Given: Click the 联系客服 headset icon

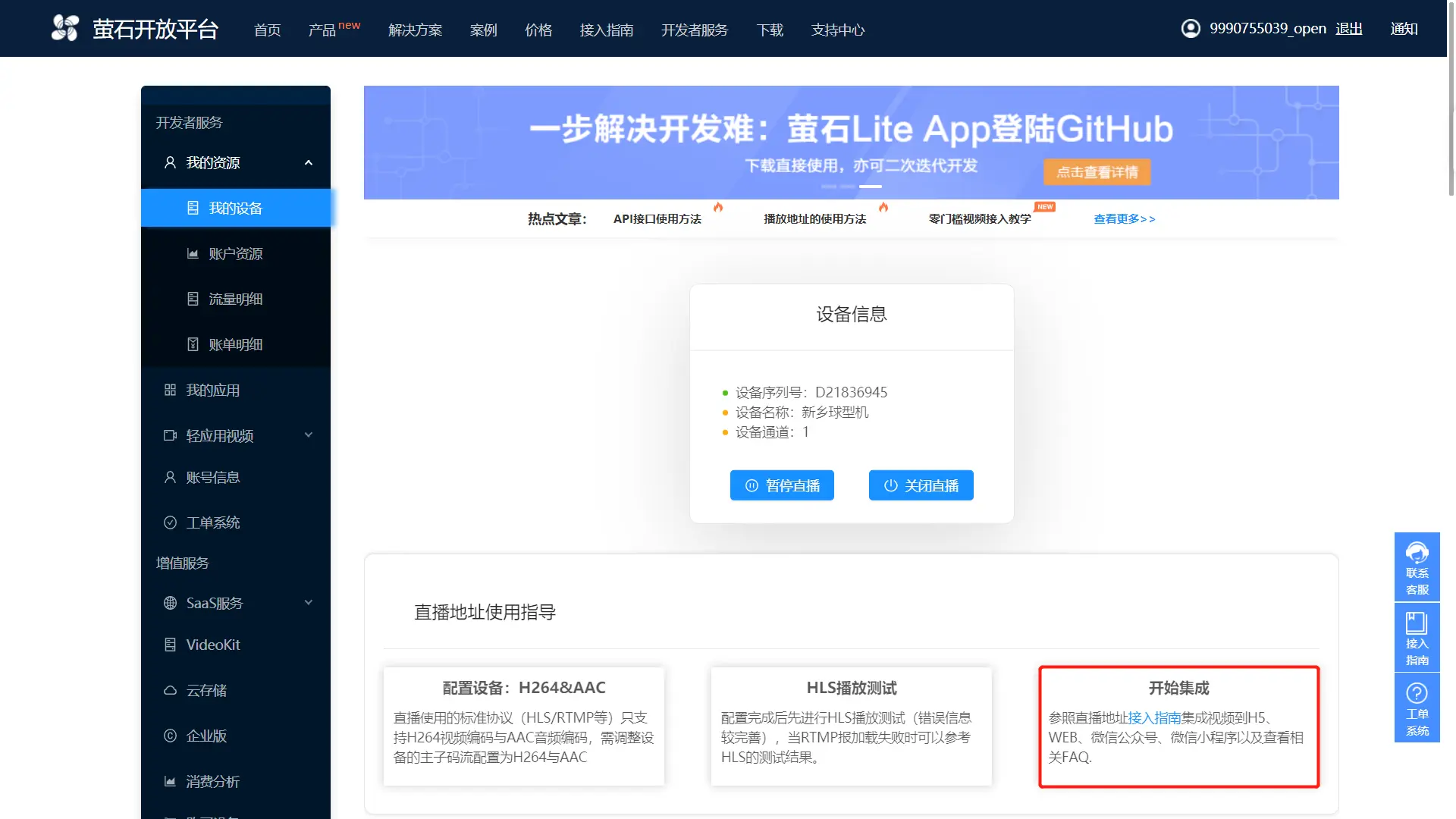Looking at the screenshot, I should (x=1417, y=553).
